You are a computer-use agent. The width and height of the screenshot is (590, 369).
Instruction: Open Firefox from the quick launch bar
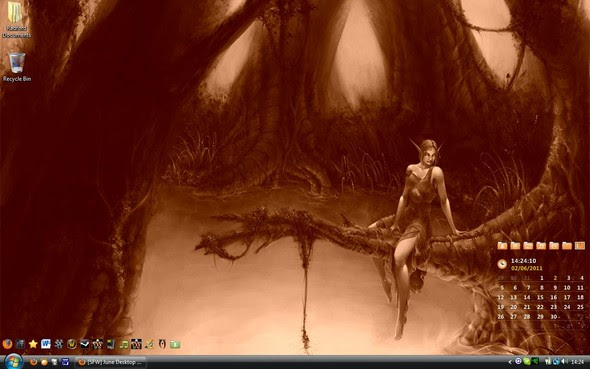tap(33, 362)
